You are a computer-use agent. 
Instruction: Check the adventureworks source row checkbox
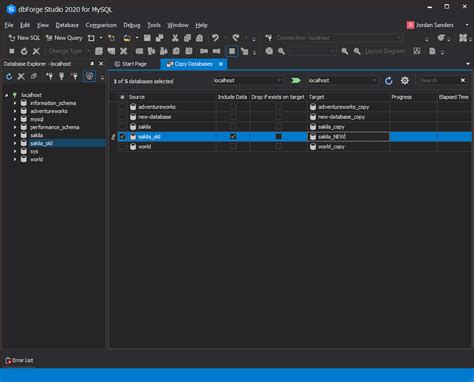[x=123, y=107]
